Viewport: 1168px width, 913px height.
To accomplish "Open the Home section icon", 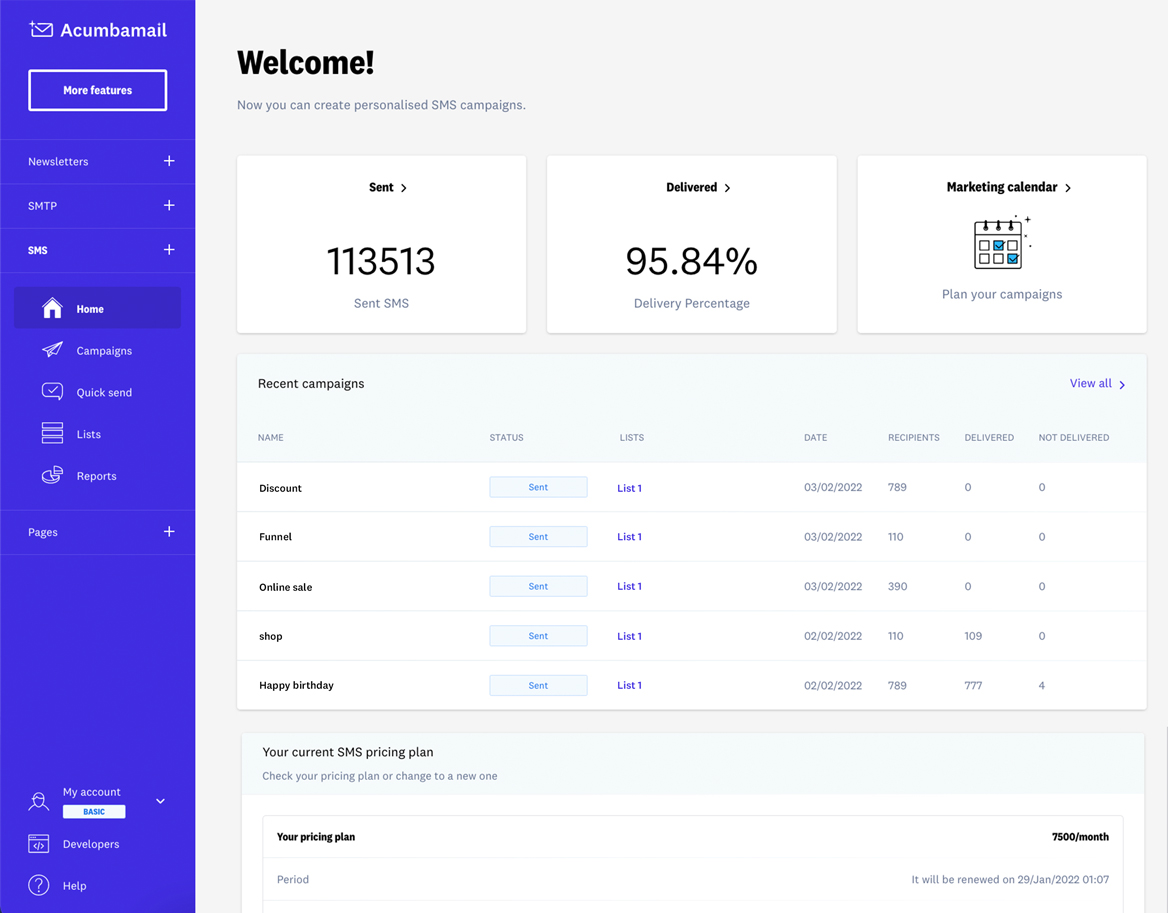I will point(53,308).
